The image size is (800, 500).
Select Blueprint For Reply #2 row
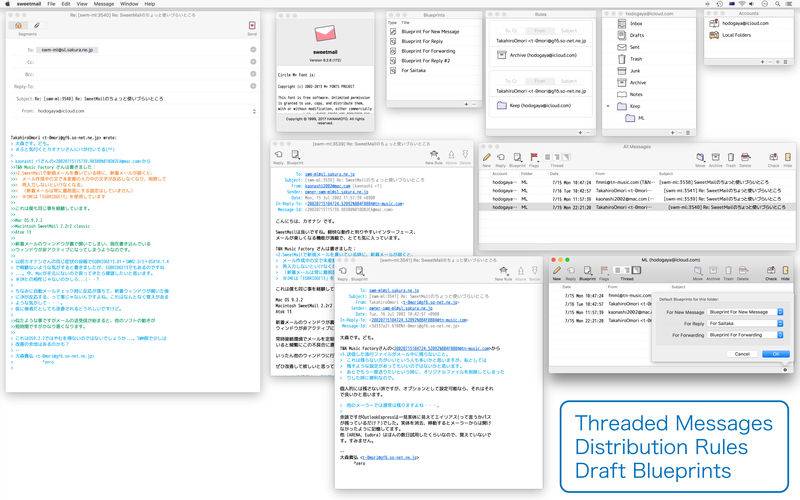pos(434,61)
